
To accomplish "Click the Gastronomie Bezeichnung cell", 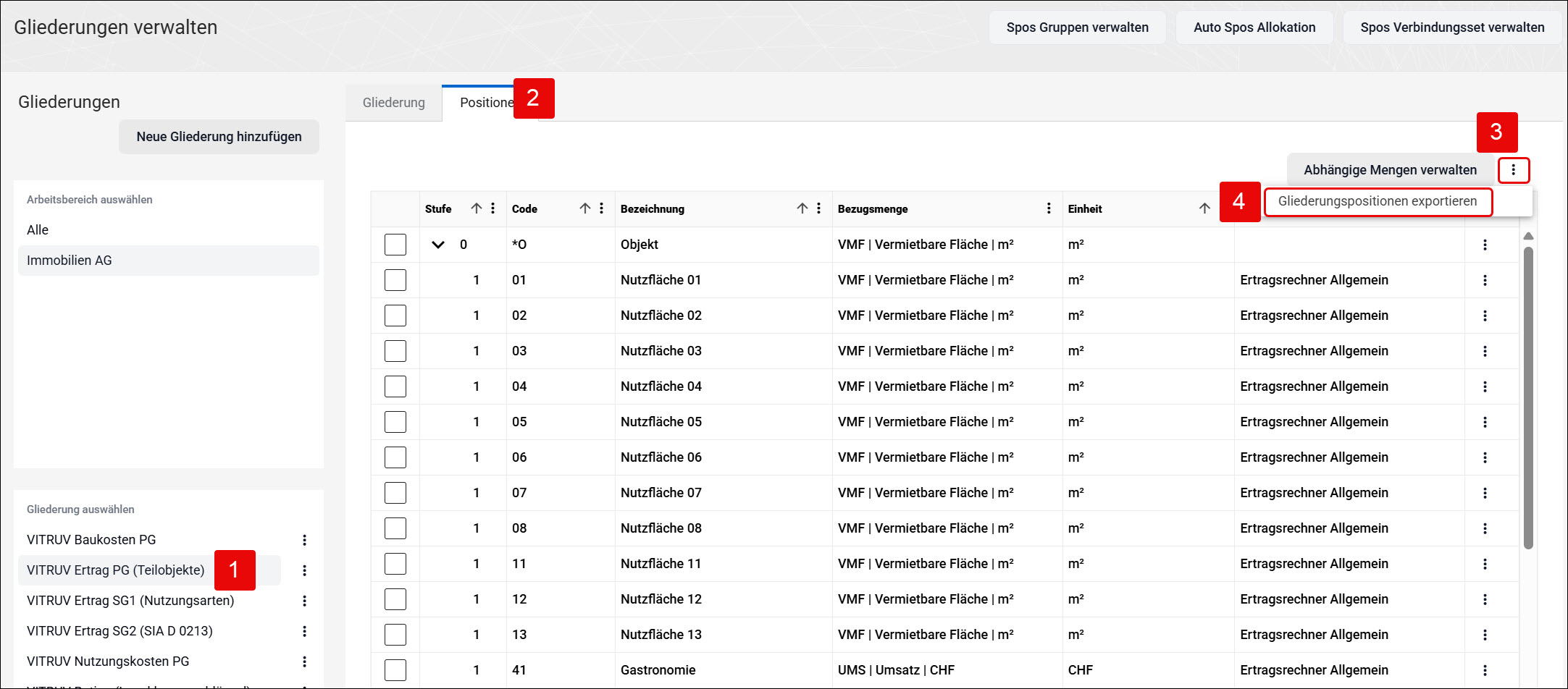I will coord(724,670).
